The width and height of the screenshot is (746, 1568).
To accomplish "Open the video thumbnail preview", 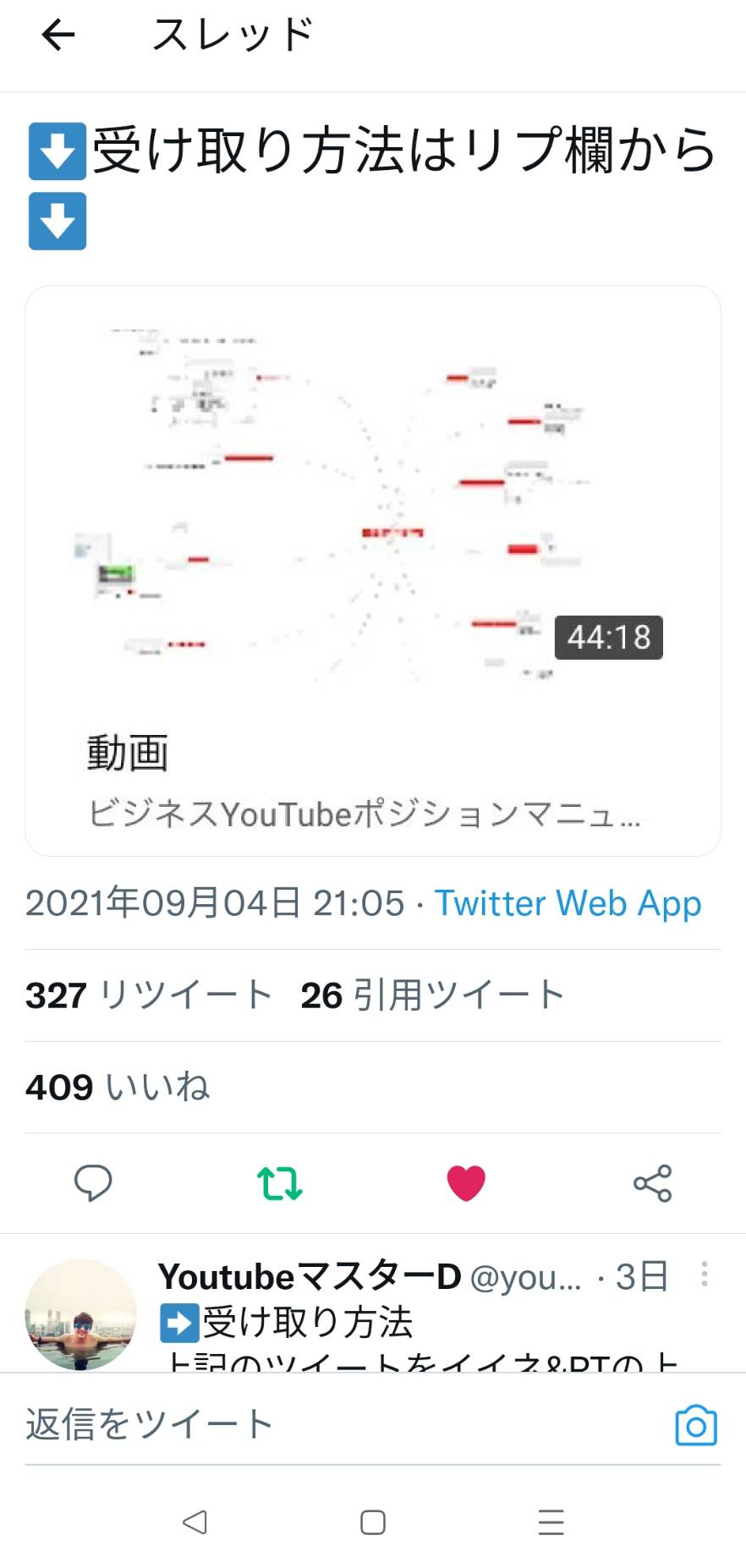I will (x=373, y=503).
